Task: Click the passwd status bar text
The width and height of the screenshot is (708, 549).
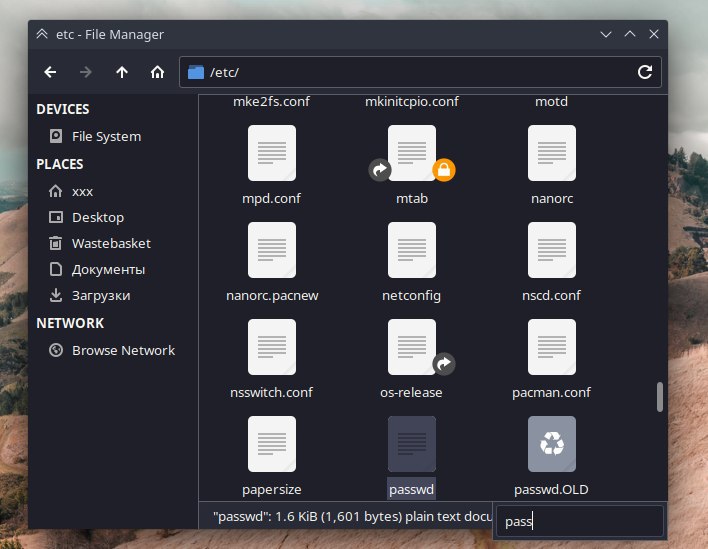Action: (x=352, y=516)
